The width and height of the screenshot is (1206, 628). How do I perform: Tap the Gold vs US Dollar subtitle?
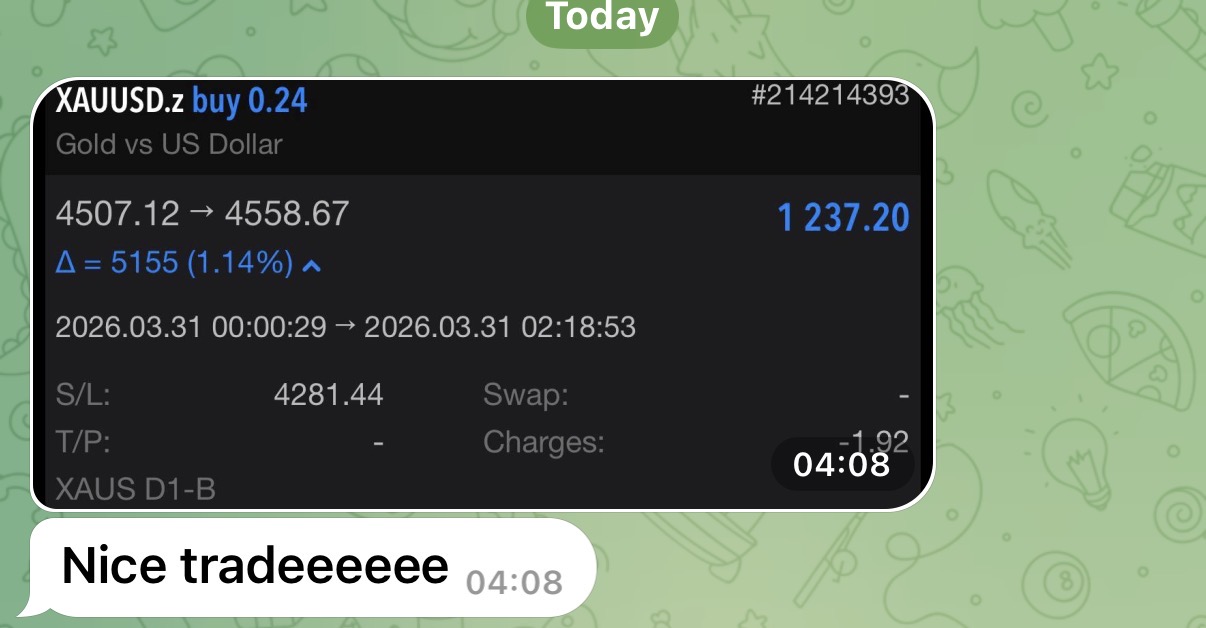click(x=169, y=144)
